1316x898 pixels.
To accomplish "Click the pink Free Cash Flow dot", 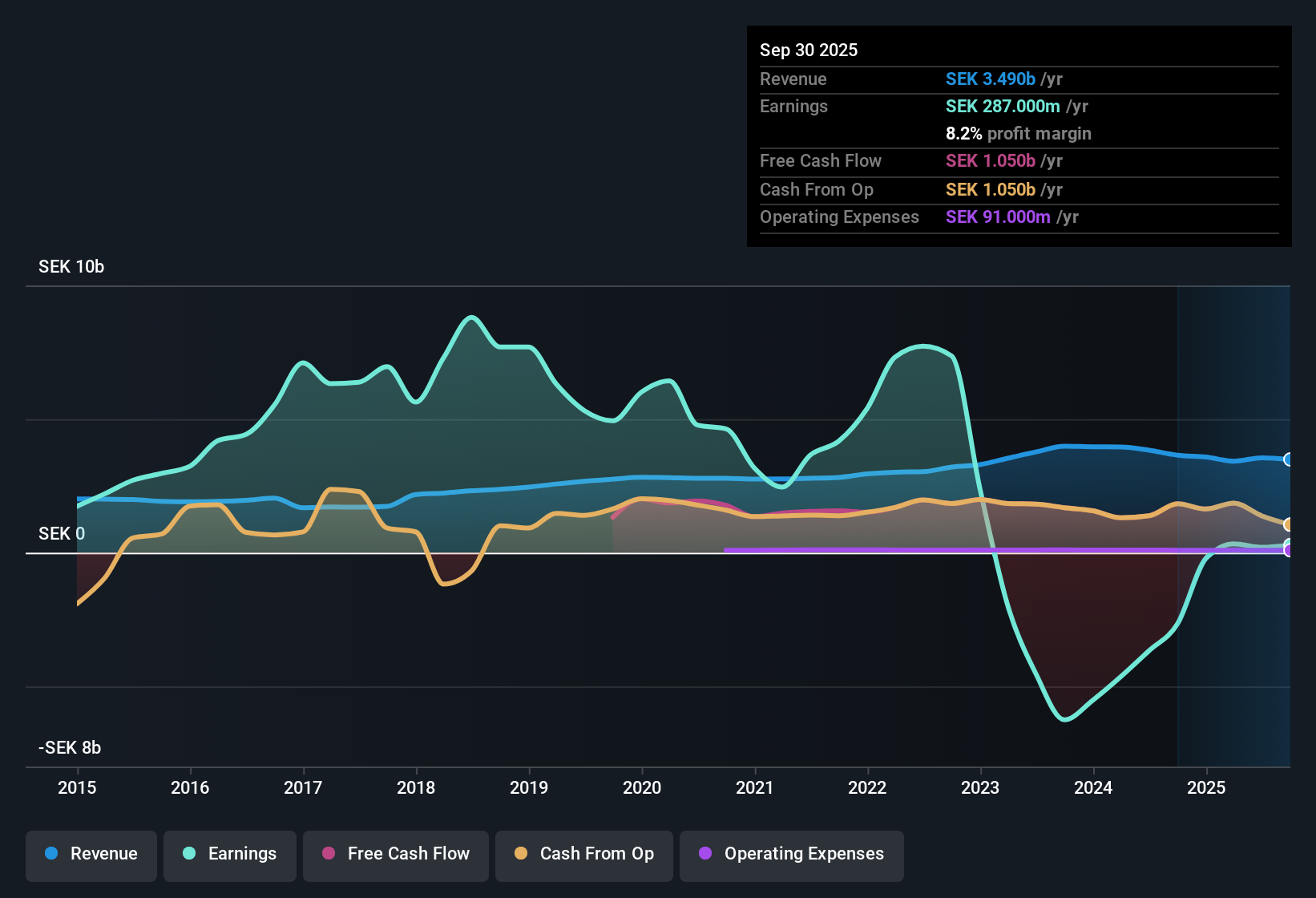I will [x=329, y=854].
